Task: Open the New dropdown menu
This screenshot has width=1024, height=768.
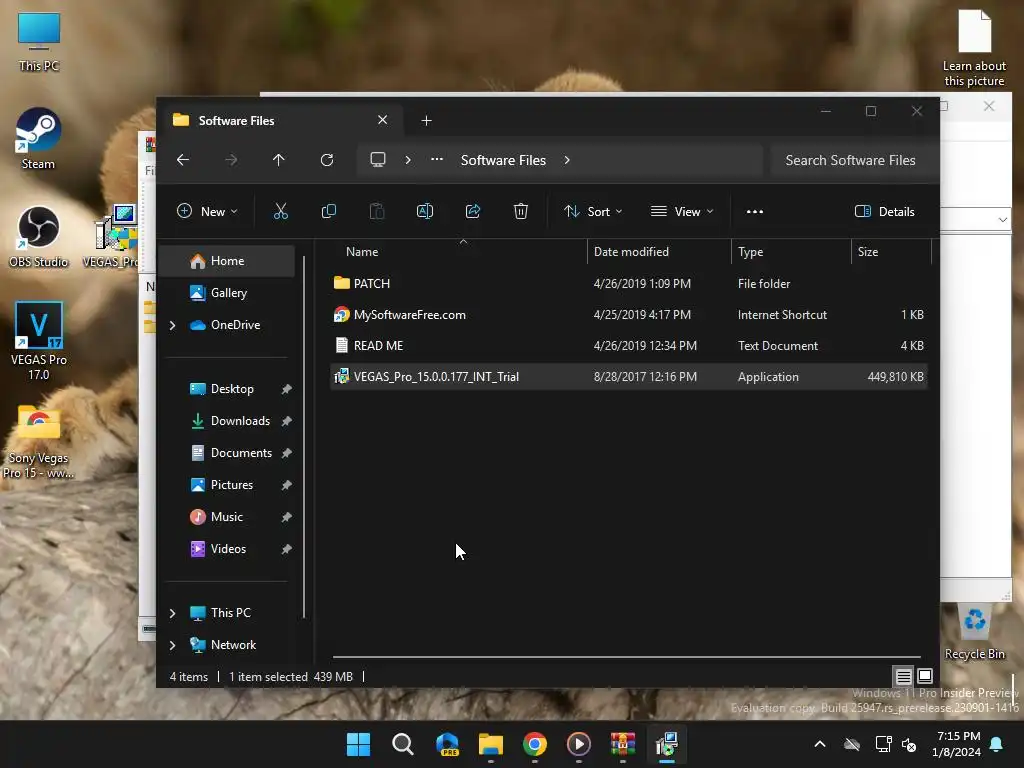Action: point(207,212)
